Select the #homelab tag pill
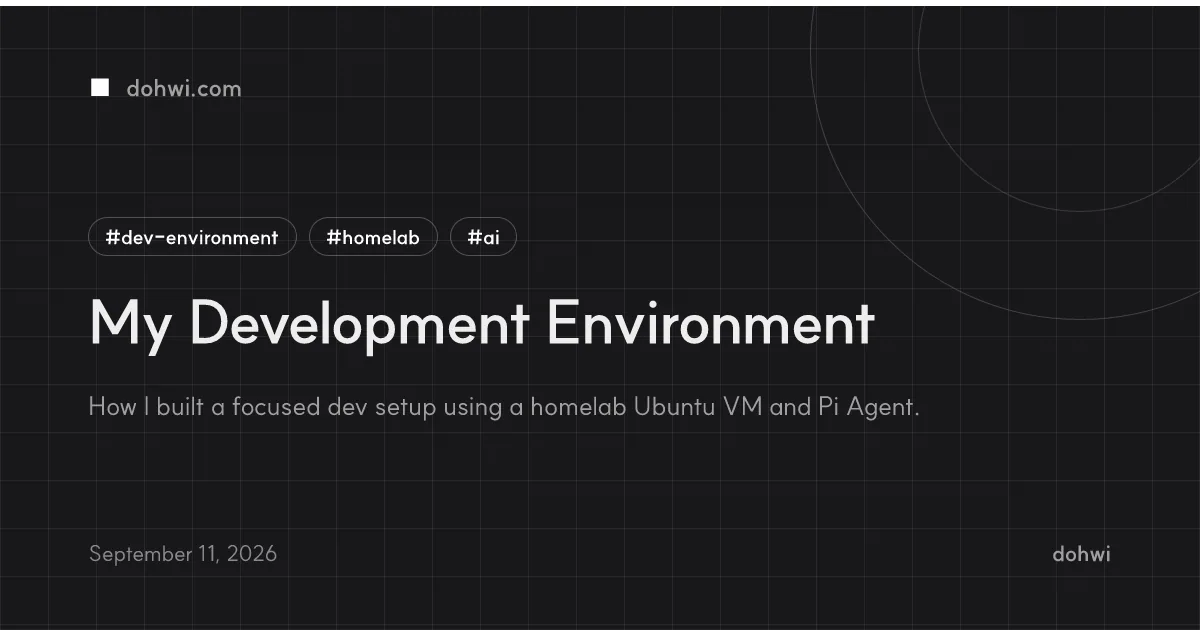This screenshot has width=1200, height=630. click(373, 237)
